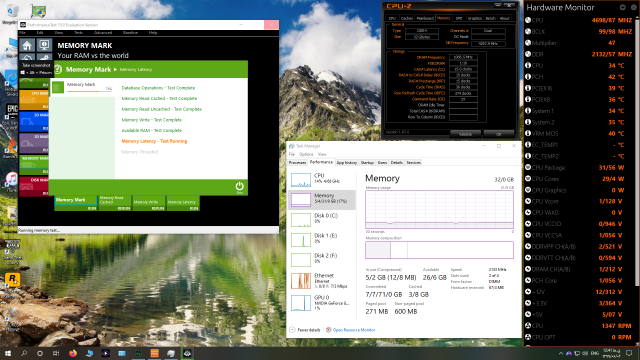Open the Rockstar Games Launcher desktop icon

[12, 280]
